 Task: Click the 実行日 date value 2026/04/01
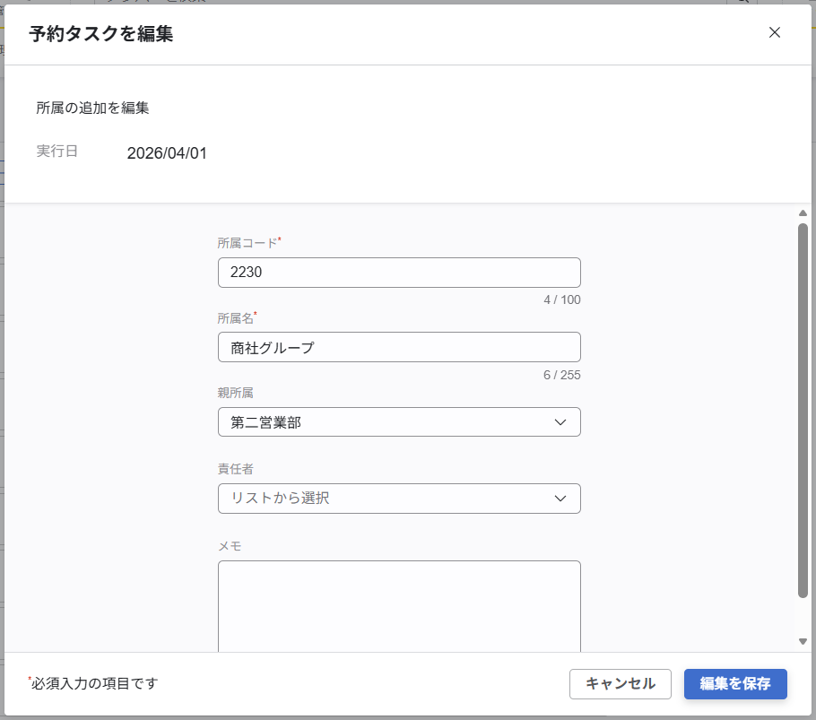[x=167, y=153]
